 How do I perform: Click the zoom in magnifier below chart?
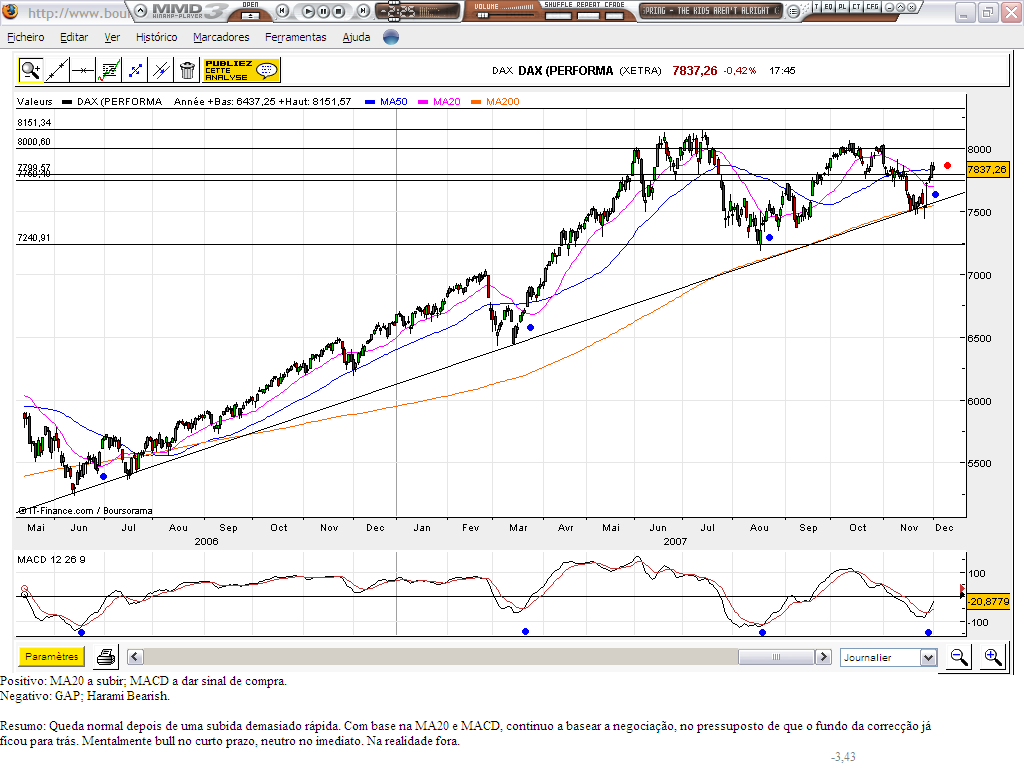click(x=993, y=656)
